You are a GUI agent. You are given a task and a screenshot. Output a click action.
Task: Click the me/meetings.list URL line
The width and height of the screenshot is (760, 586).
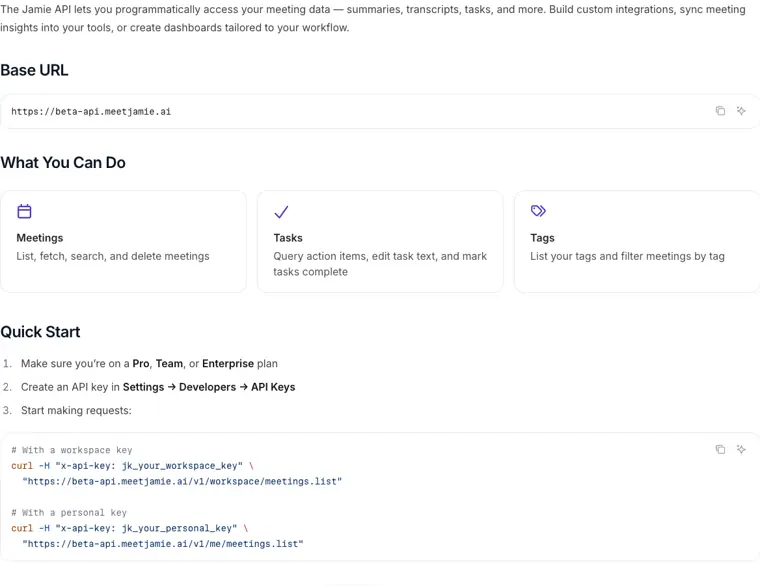coord(163,544)
